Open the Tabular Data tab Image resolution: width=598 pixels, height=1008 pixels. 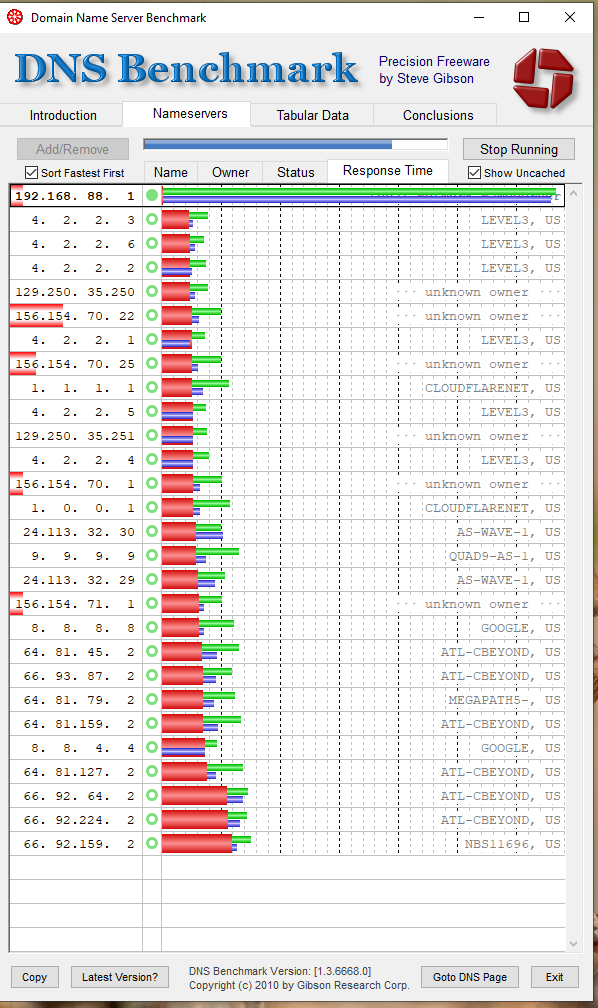[x=313, y=116]
